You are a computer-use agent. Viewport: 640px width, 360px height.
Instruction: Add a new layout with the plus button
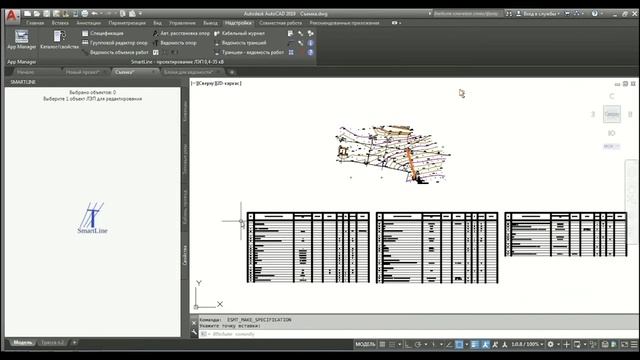click(x=74, y=342)
